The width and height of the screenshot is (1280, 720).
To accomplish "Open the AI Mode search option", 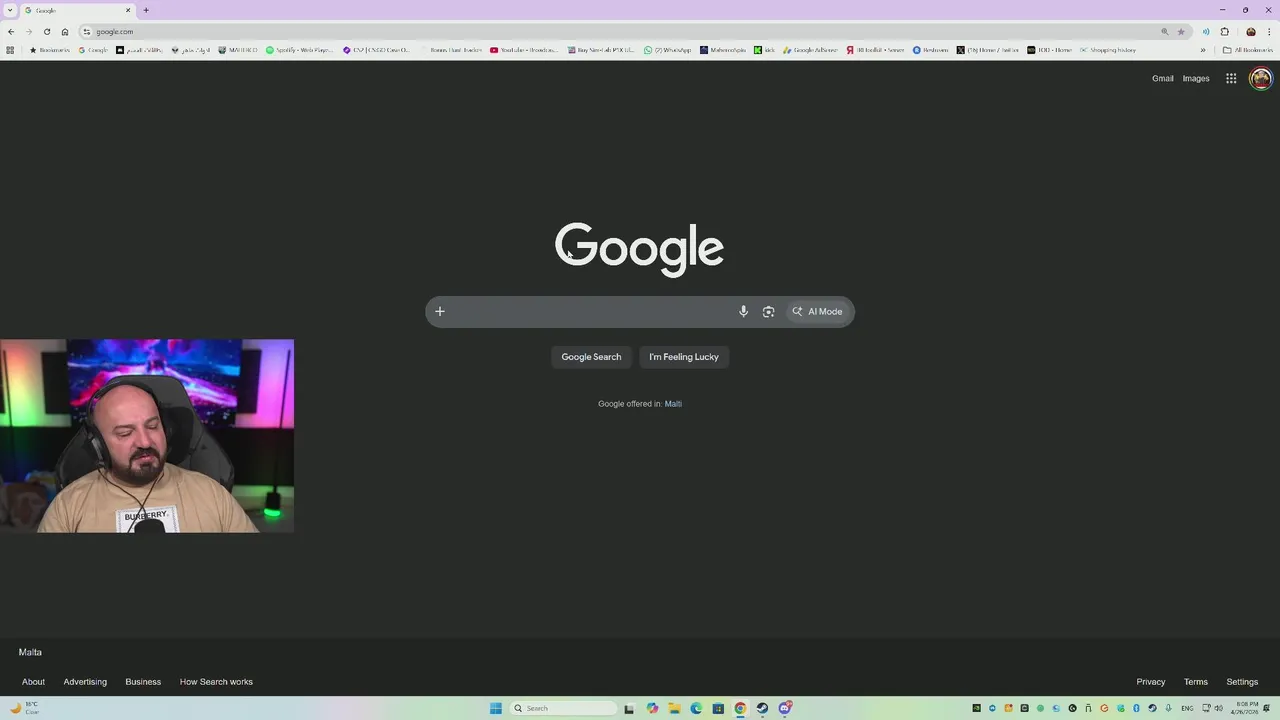I will tap(817, 311).
